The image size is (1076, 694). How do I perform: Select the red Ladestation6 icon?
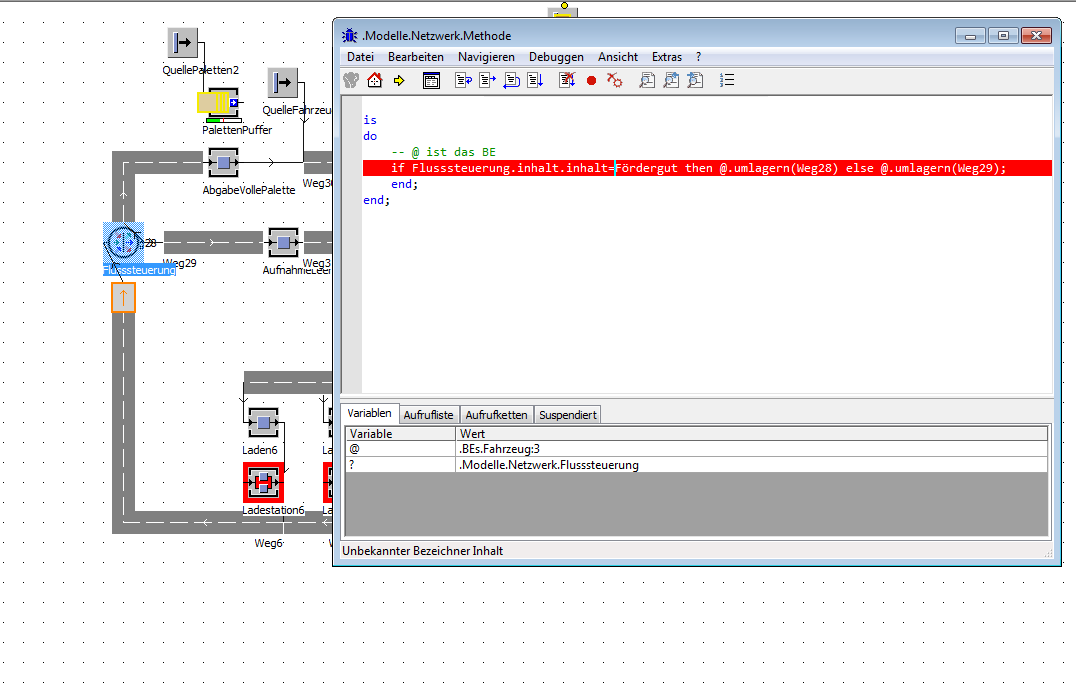[x=263, y=483]
